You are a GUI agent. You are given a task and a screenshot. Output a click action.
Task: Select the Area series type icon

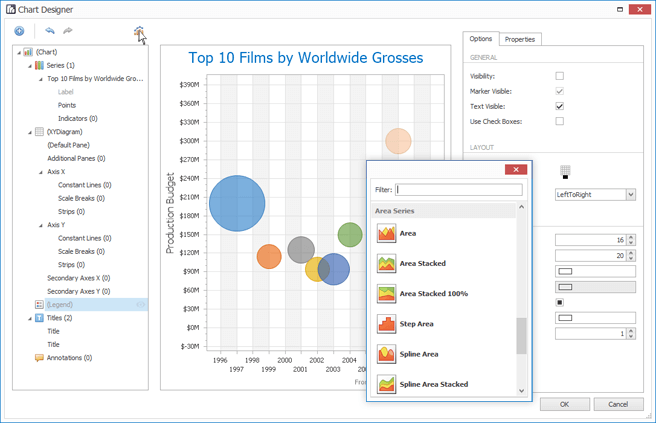click(387, 233)
